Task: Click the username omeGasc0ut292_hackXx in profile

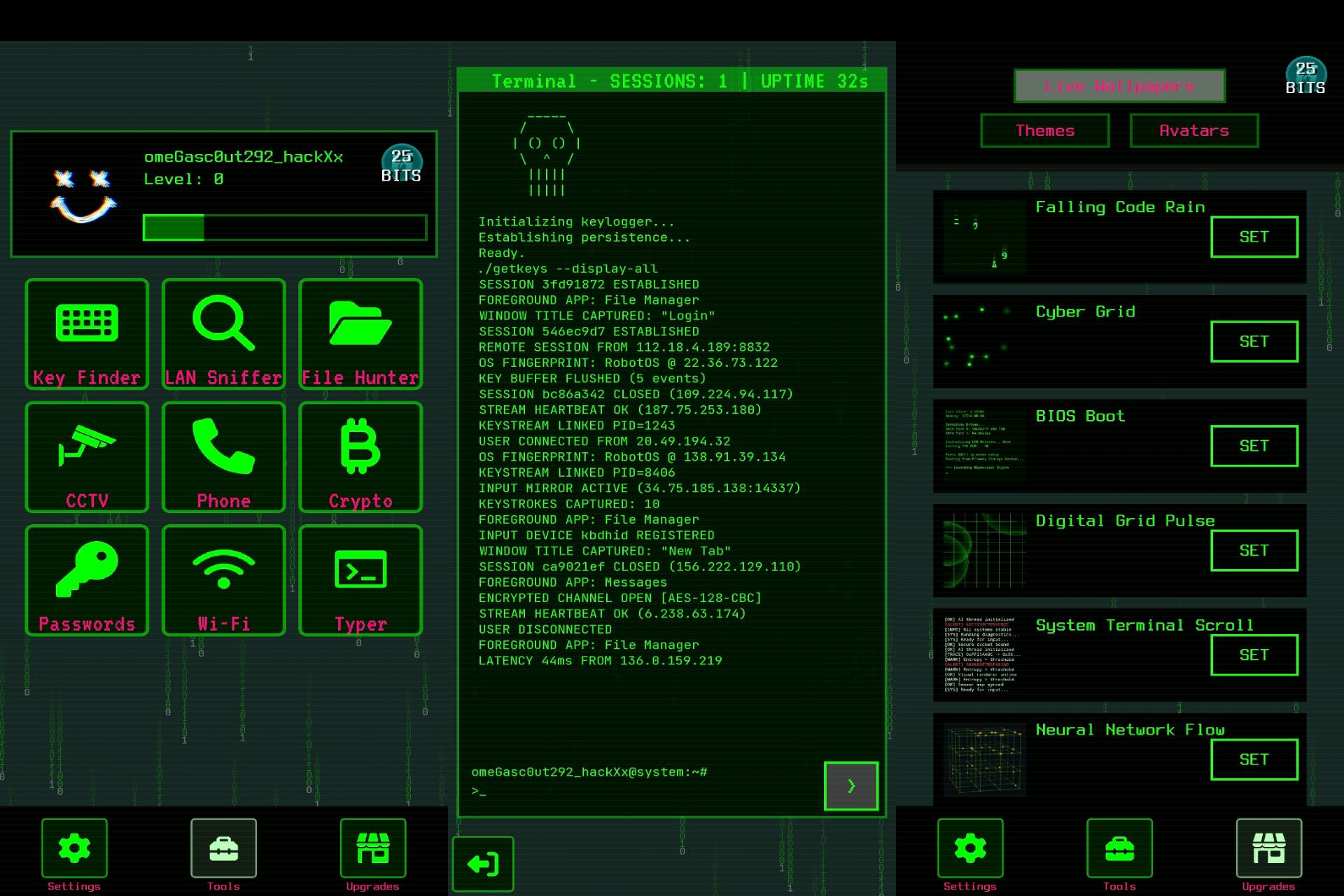Action: coord(244,157)
